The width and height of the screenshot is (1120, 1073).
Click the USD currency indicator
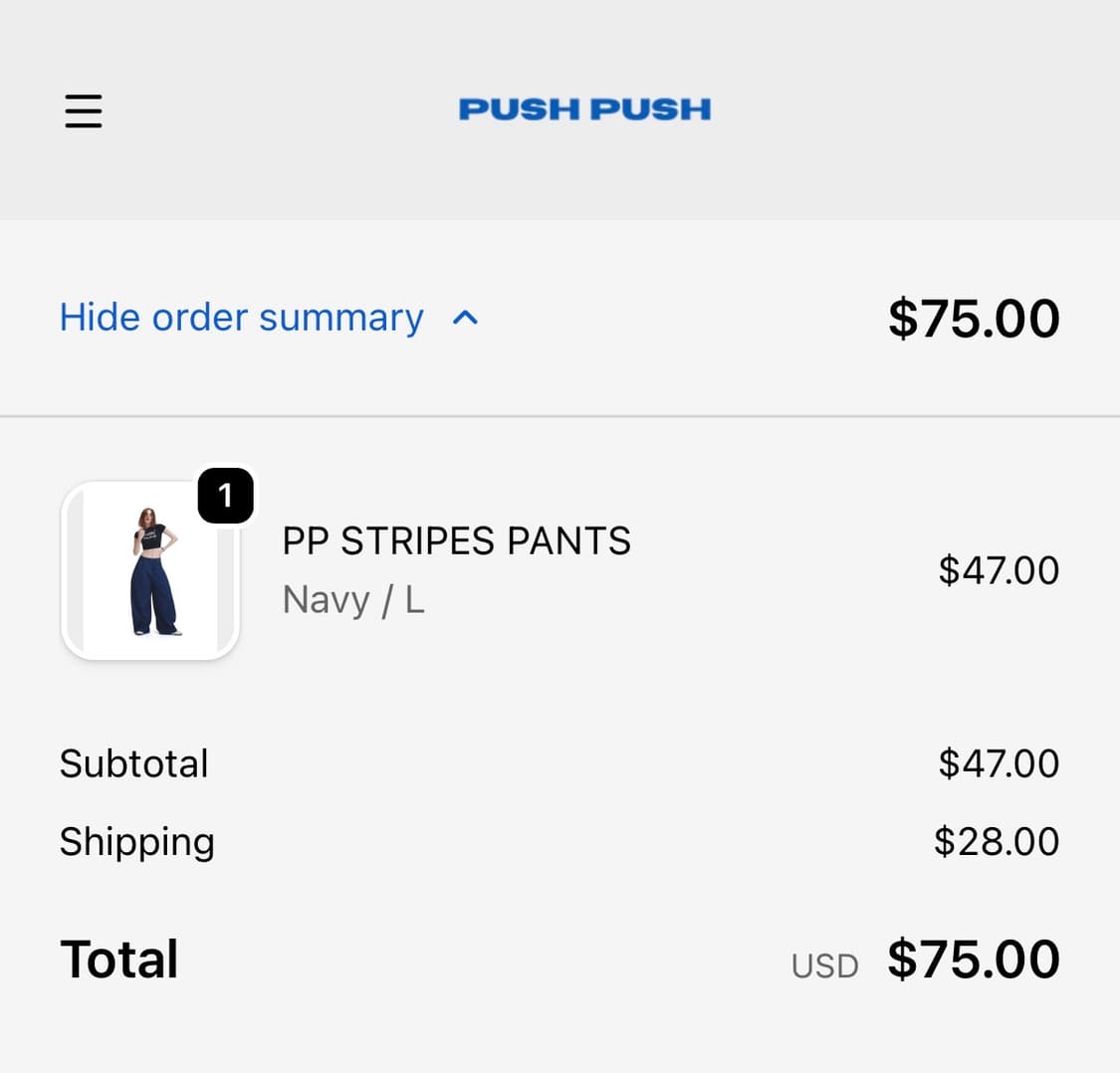(x=824, y=966)
